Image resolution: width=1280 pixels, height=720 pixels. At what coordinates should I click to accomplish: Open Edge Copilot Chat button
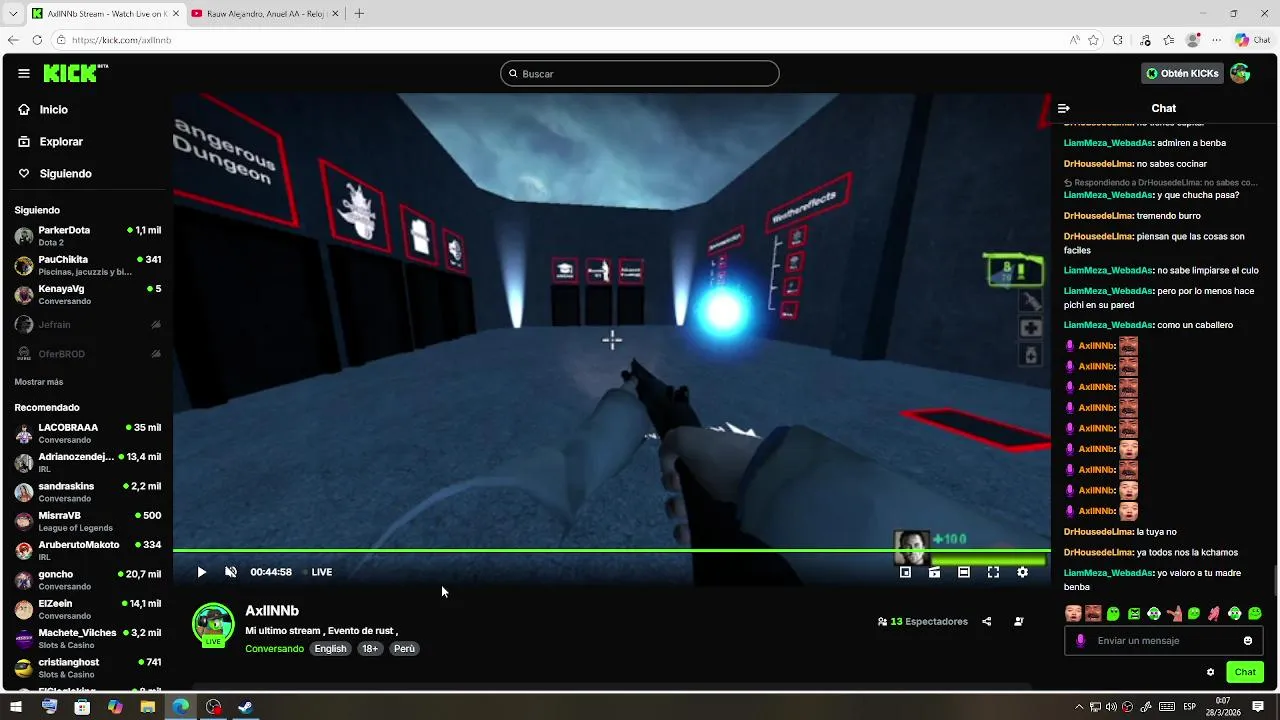(x=1253, y=40)
